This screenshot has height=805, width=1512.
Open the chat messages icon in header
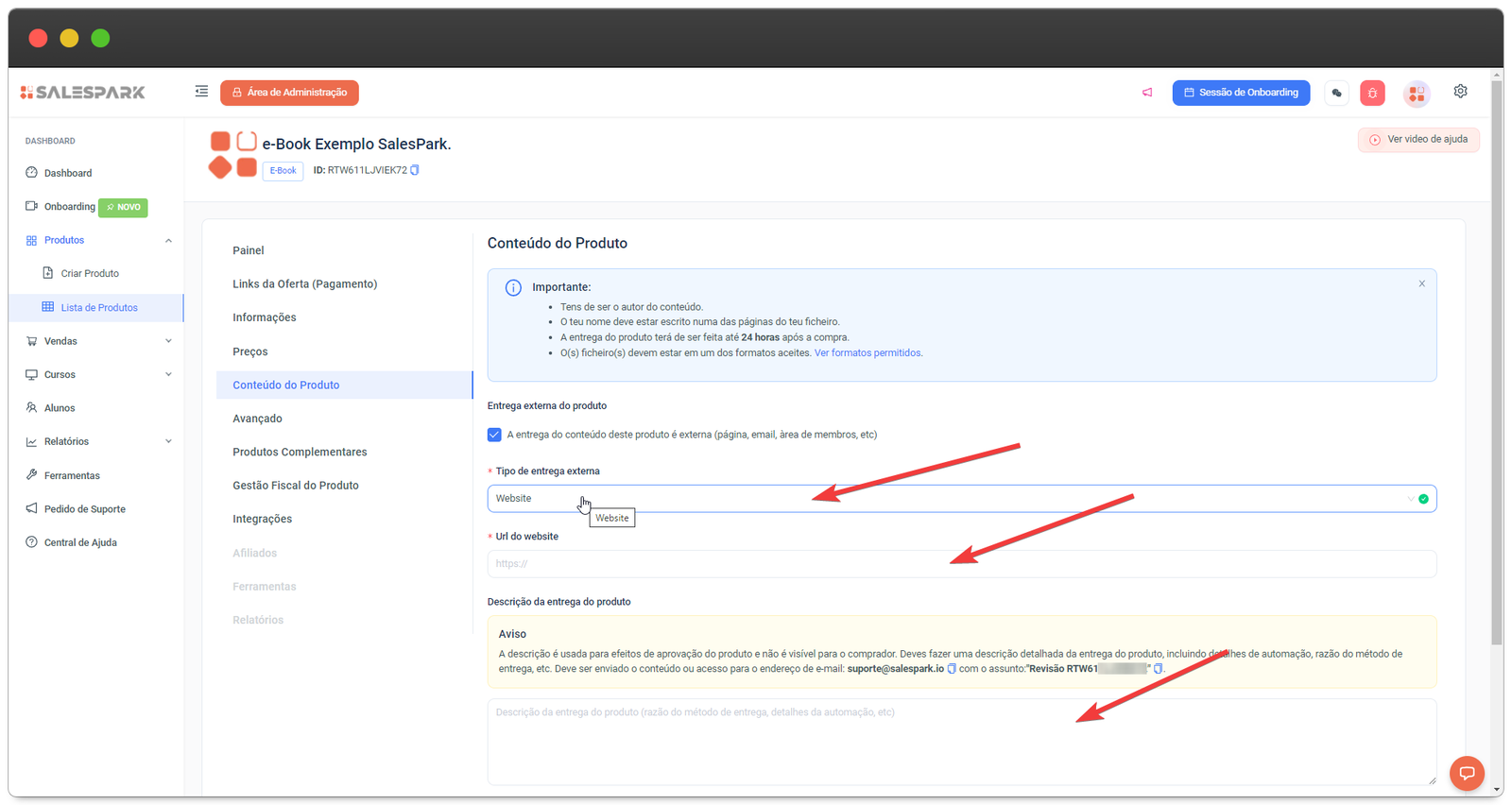pyautogui.click(x=1336, y=93)
